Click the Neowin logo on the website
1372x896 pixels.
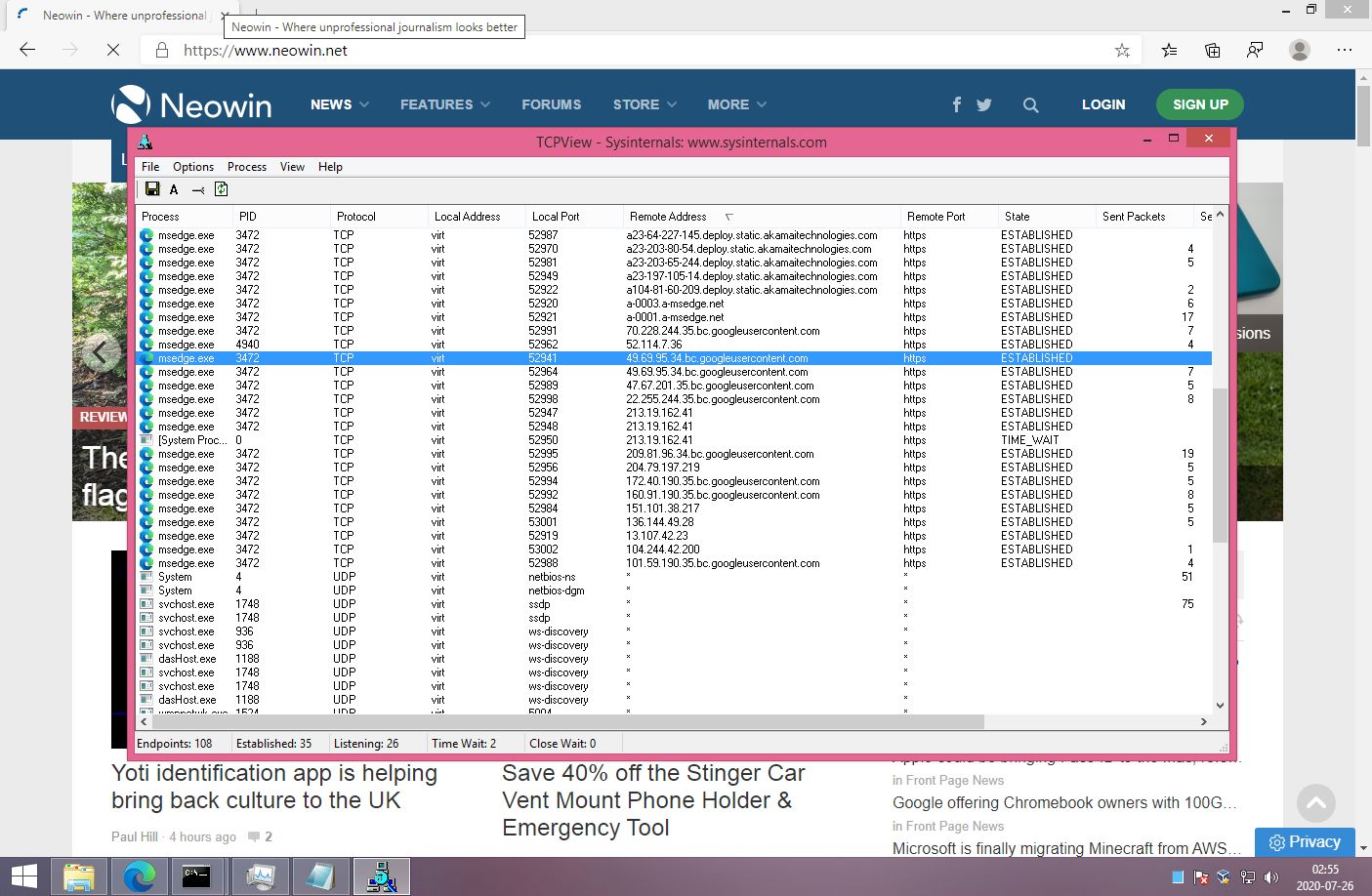[x=191, y=104]
